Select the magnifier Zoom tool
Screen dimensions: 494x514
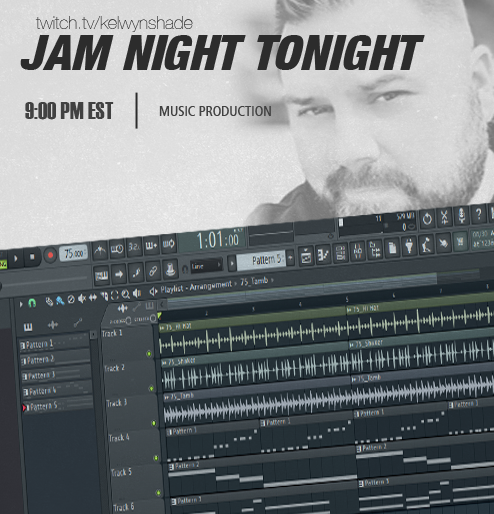point(126,294)
